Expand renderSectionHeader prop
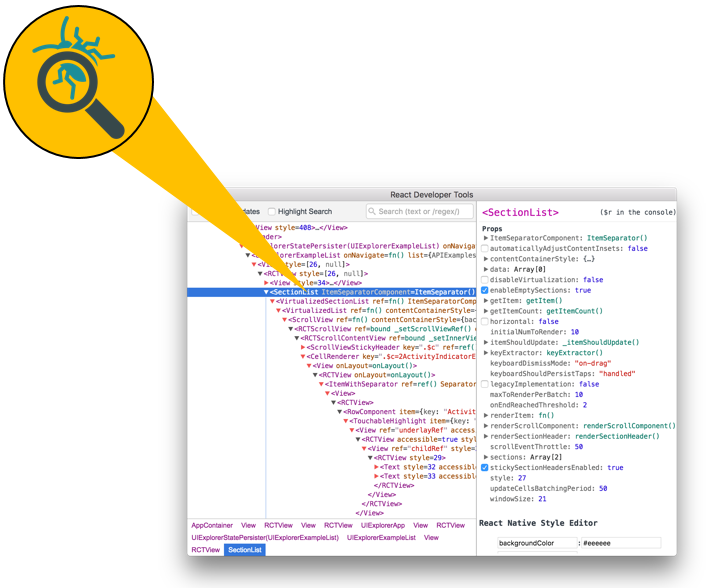Screen dimensions: 709x588 [486, 436]
